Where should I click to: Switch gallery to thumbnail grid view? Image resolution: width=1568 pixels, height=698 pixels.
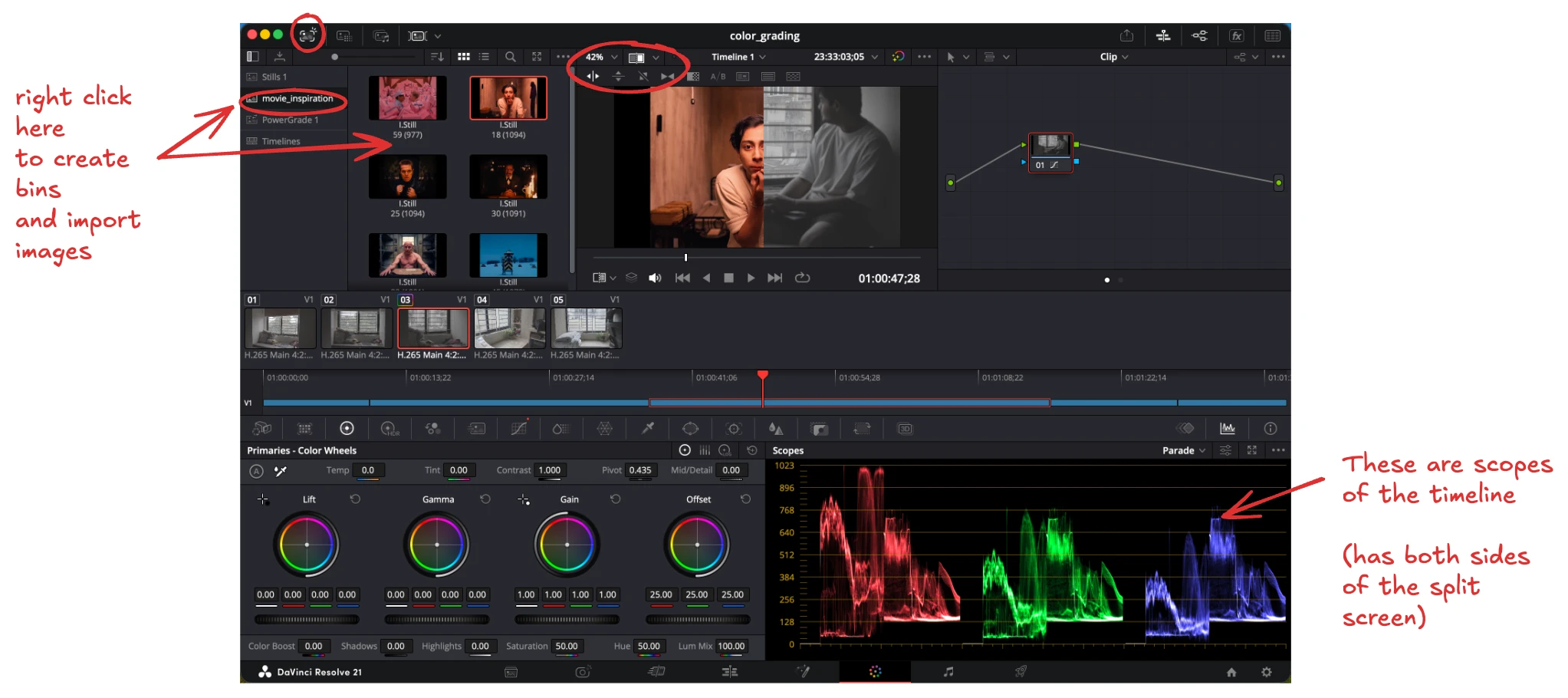tap(464, 57)
